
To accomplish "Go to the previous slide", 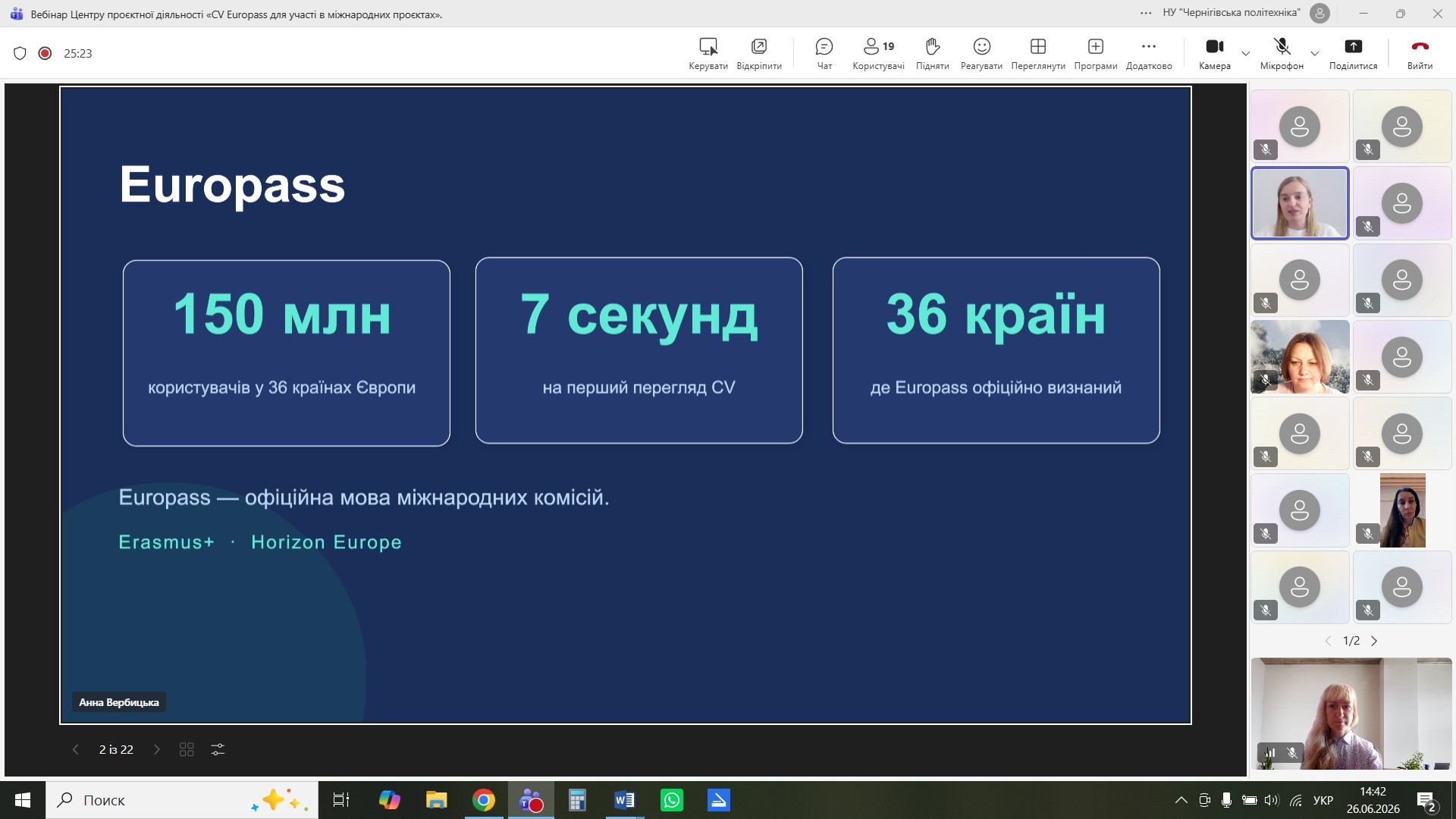I will coord(75,749).
